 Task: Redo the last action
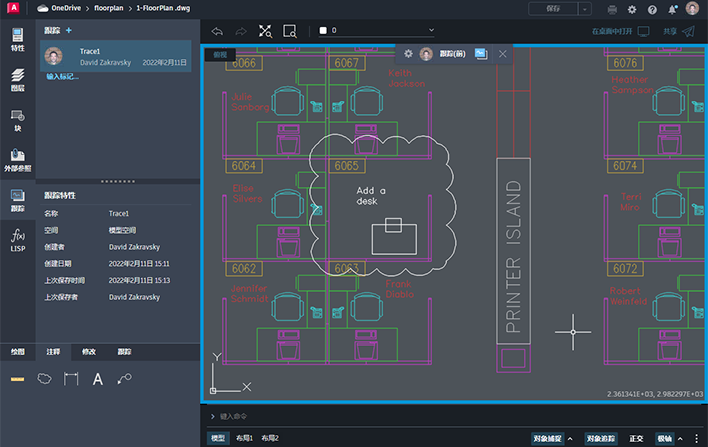pyautogui.click(x=241, y=31)
